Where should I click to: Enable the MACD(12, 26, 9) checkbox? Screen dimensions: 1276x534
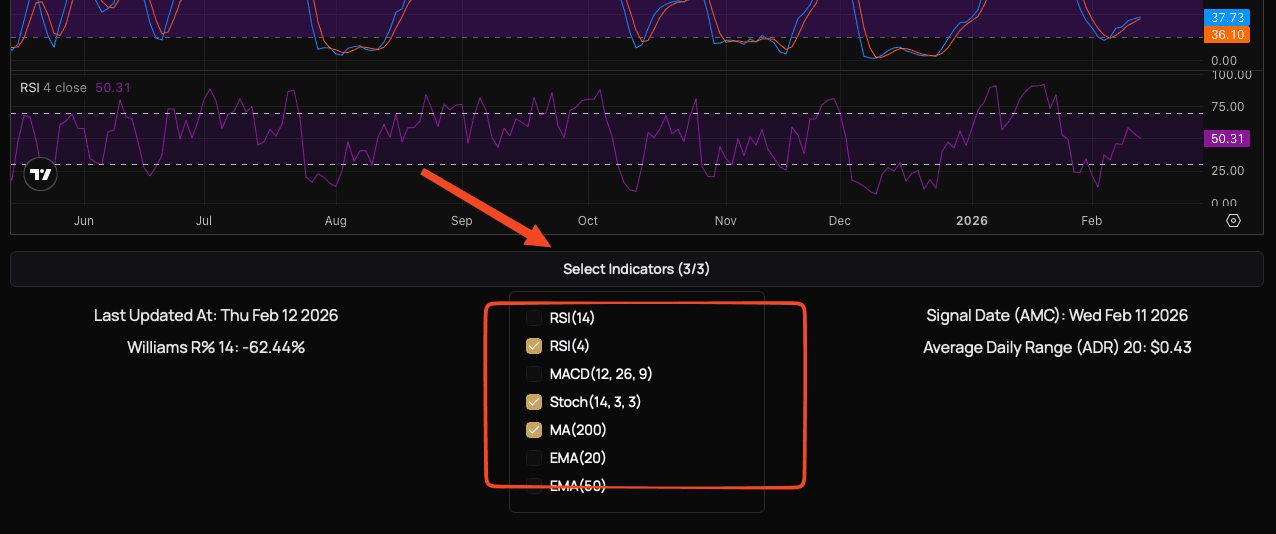pyautogui.click(x=534, y=375)
